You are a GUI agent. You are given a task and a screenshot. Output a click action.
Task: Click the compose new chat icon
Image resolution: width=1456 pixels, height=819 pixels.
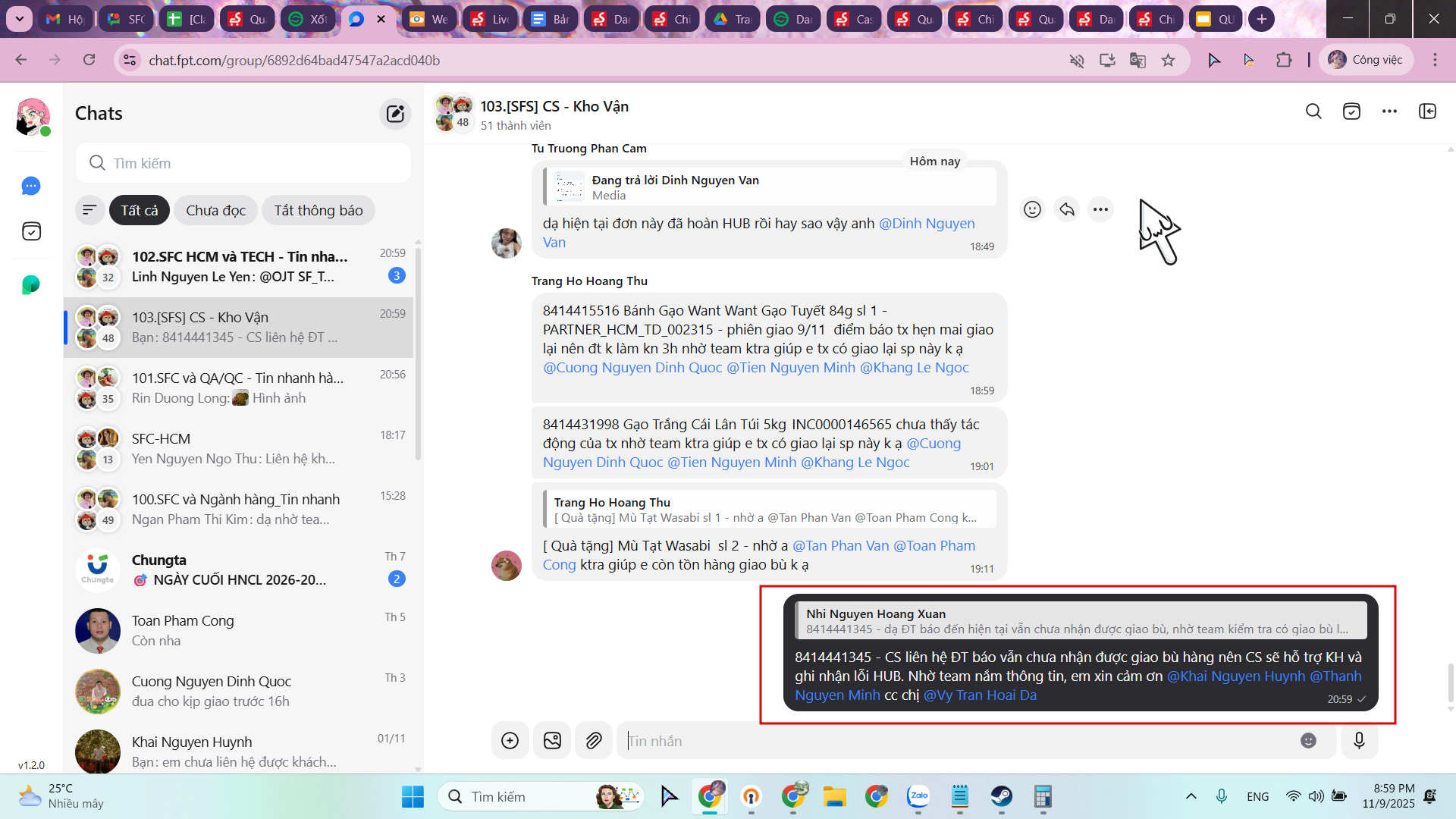395,114
